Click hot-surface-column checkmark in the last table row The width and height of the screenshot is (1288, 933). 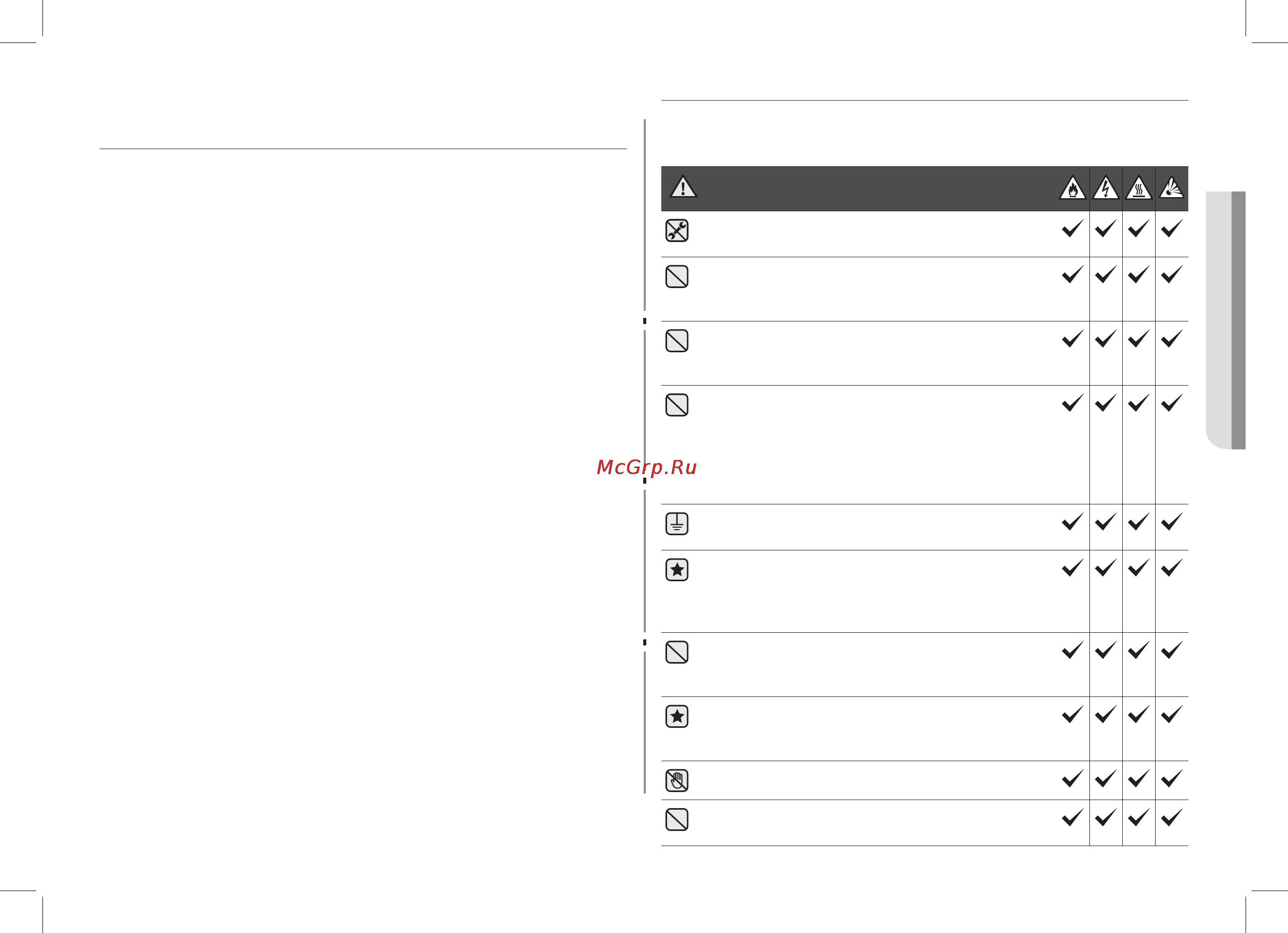[x=1138, y=817]
